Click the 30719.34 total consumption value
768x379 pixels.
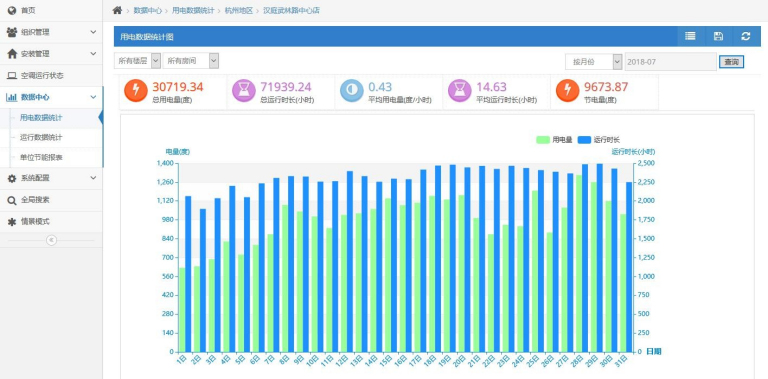177,87
